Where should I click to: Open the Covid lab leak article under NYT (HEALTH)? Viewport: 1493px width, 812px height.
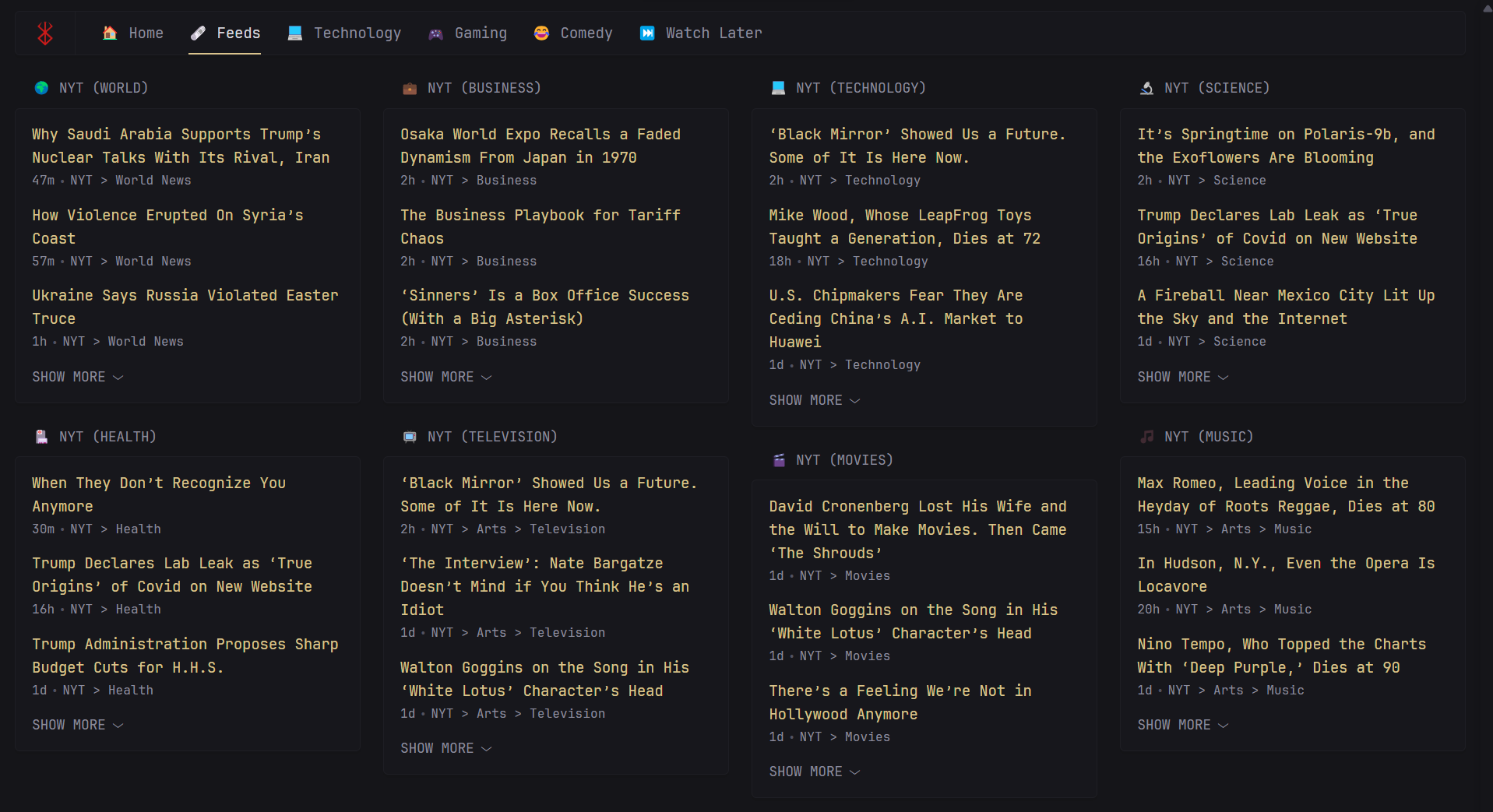click(x=172, y=575)
